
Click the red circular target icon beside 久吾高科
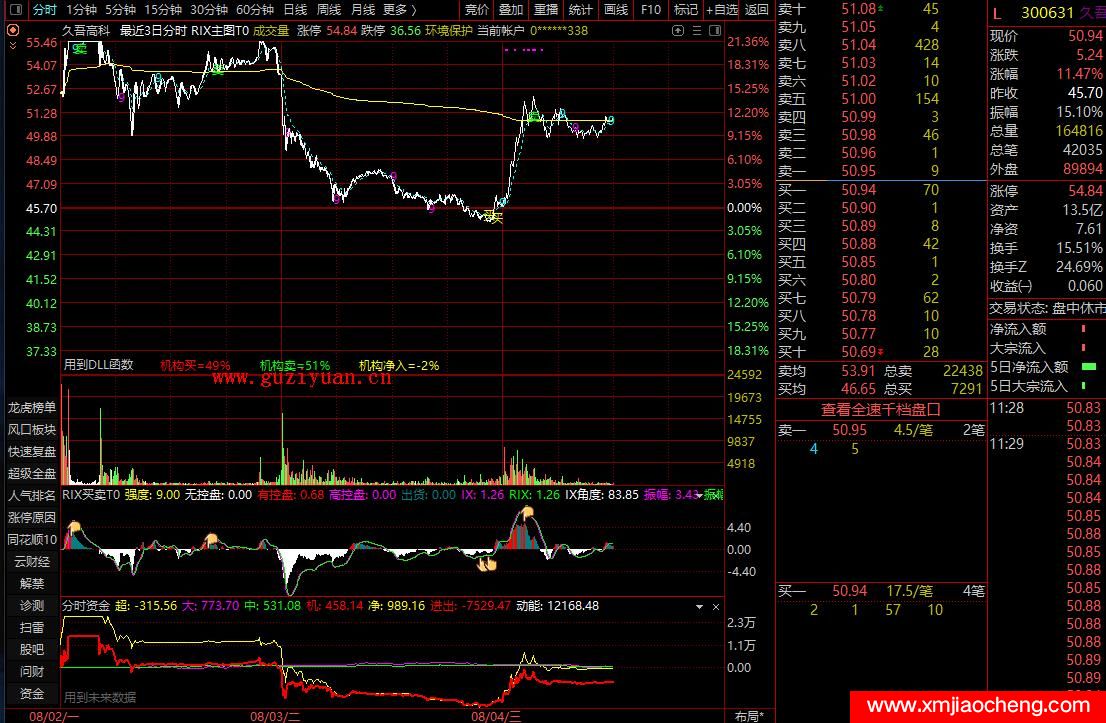click(12, 30)
